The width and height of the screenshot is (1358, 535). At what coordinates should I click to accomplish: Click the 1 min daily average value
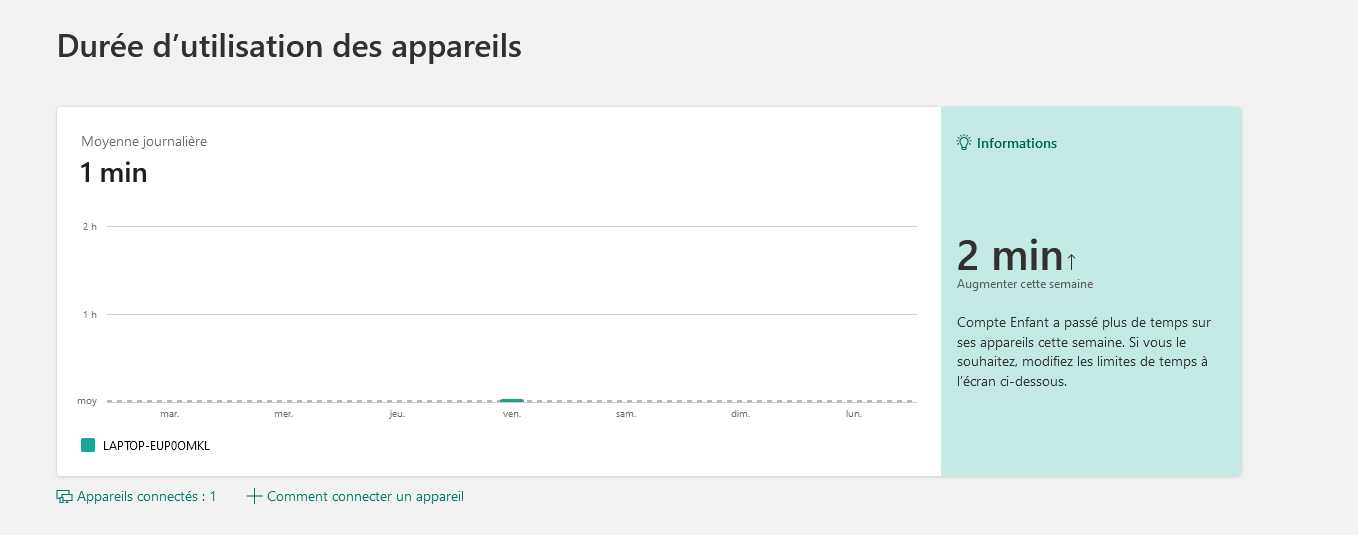(x=114, y=173)
